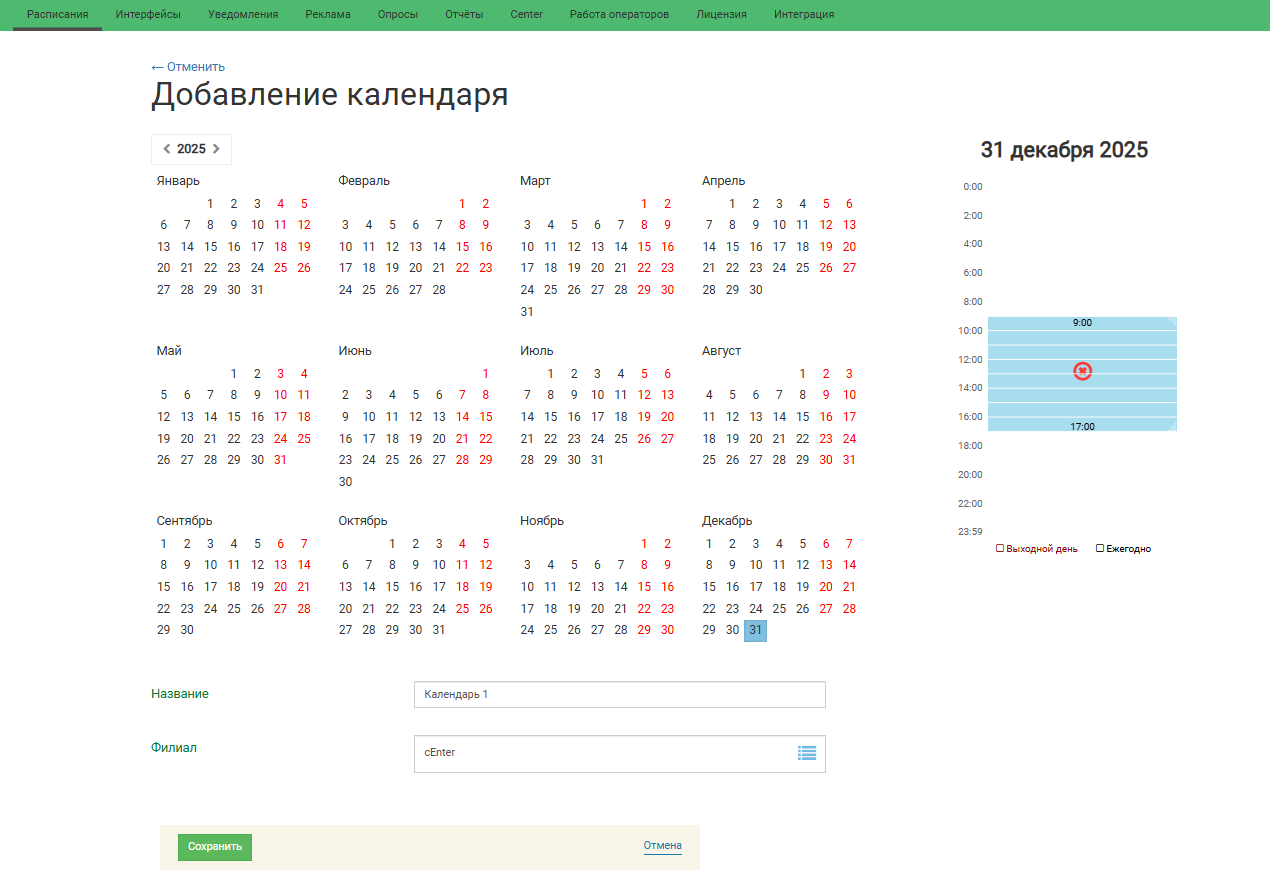The image size is (1270, 878).
Task: Click the 9:00 start label of time block
Action: pyautogui.click(x=1082, y=323)
